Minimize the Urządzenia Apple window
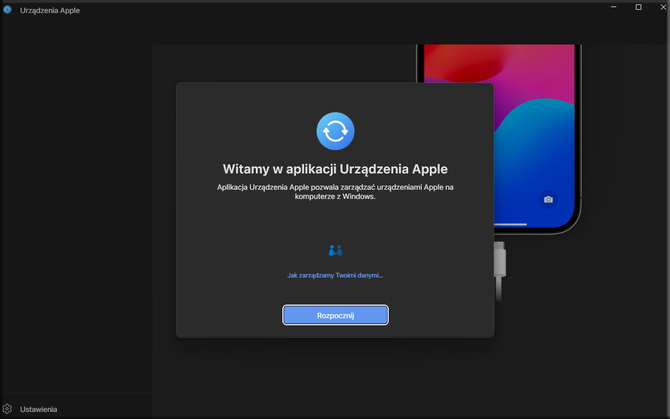Screen dimensions: 670x419 click(x=614, y=7)
